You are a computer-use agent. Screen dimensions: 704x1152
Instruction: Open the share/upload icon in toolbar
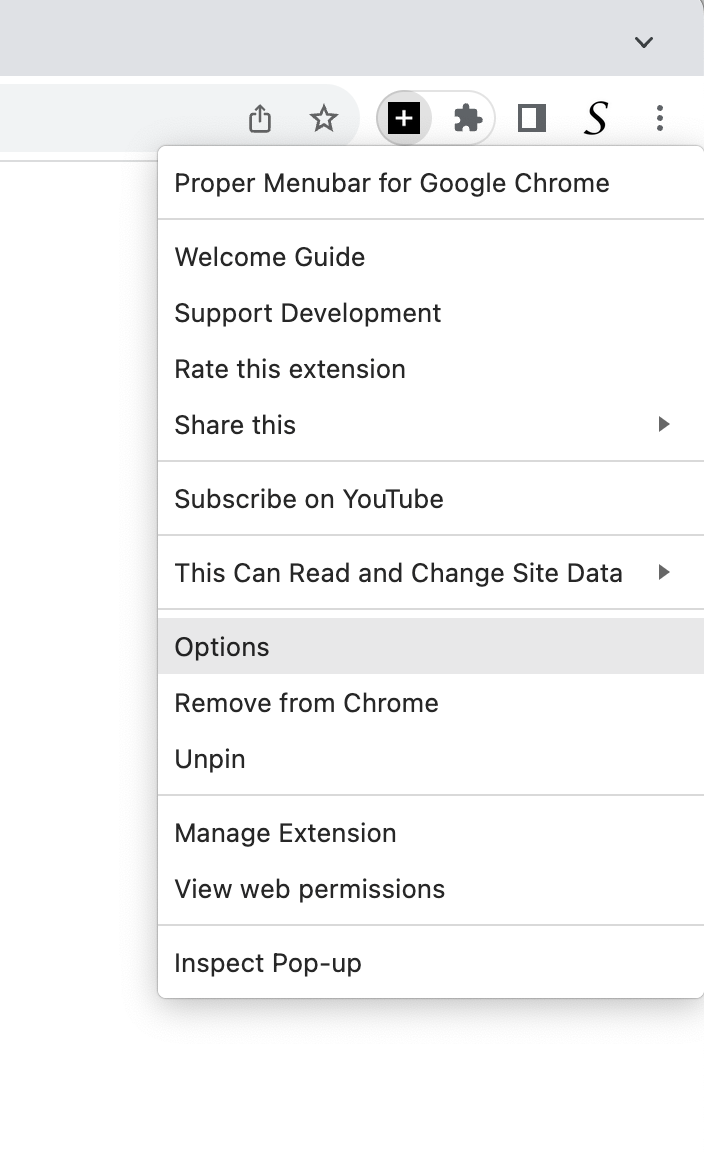[x=260, y=118]
